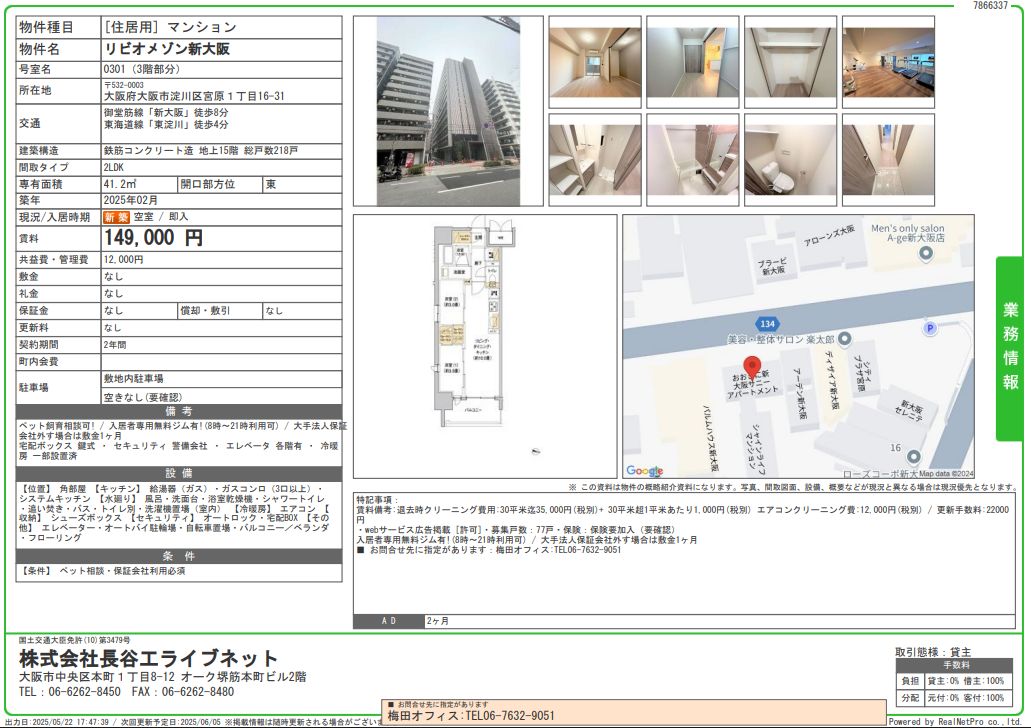Image resolution: width=1031 pixels, height=728 pixels.
Task: Click the red location pin on the map
Action: point(752,367)
